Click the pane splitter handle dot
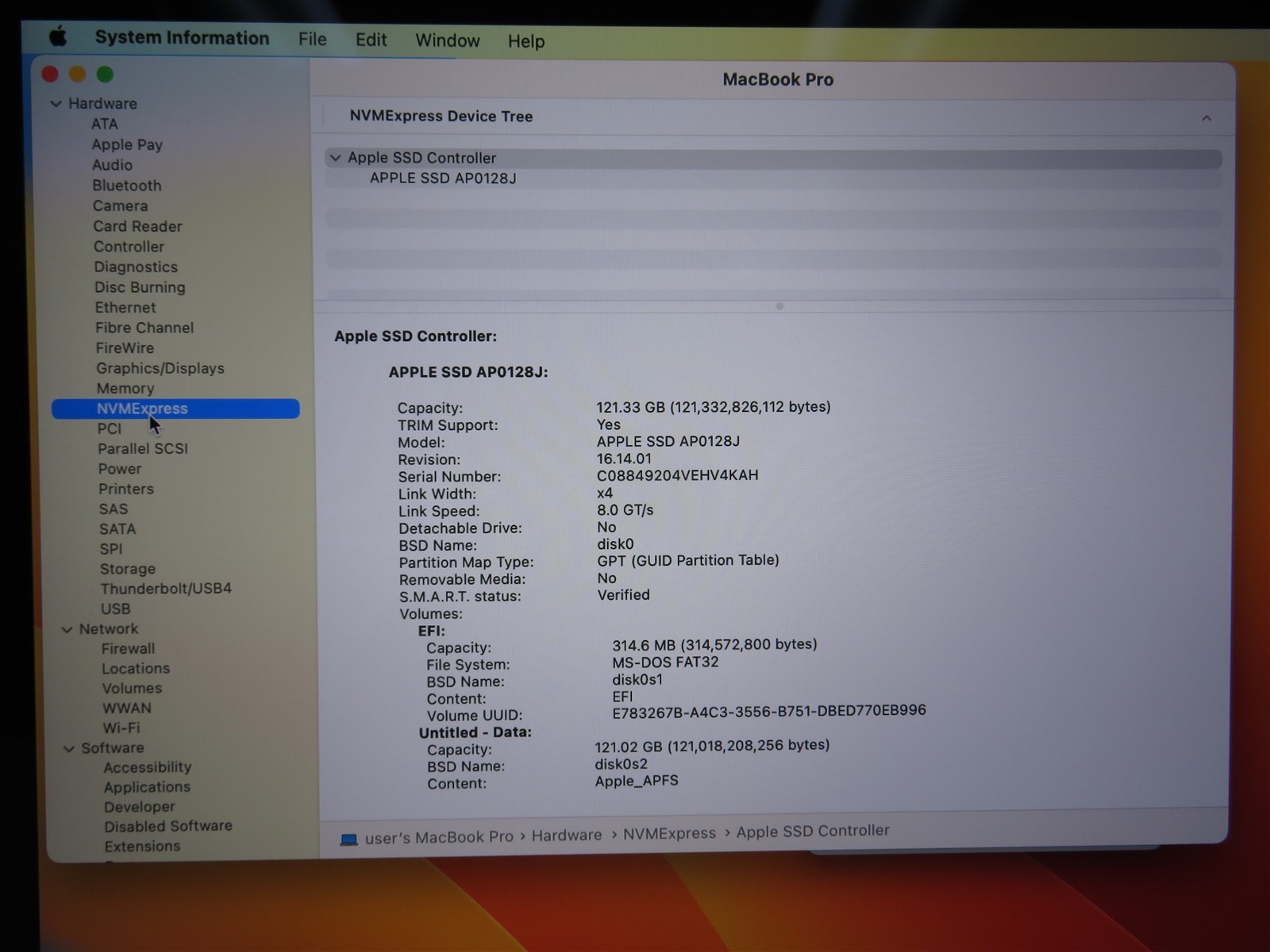The width and height of the screenshot is (1270, 952). 779,306
